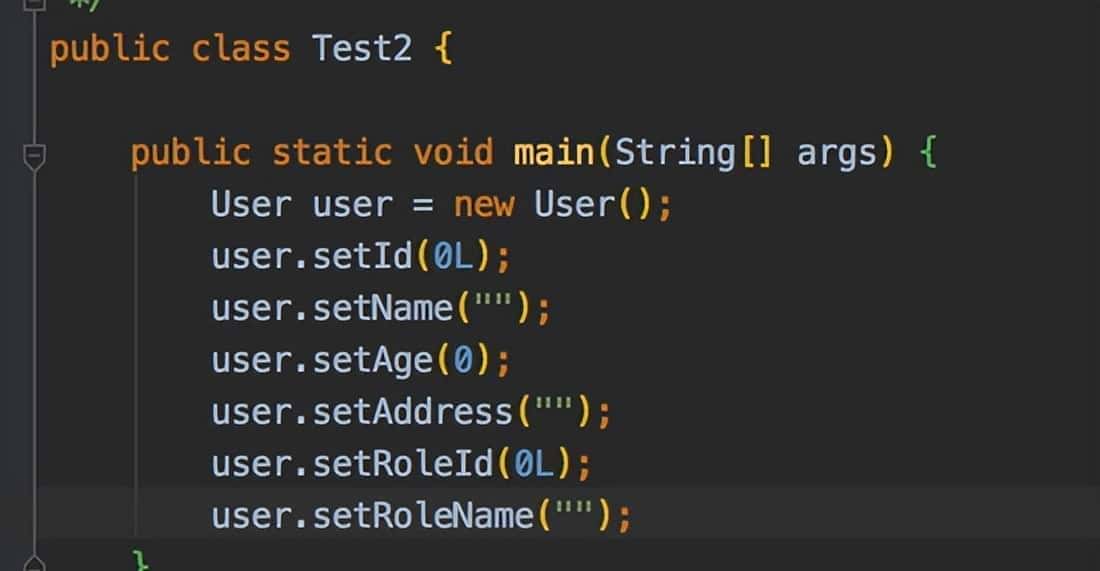Click the 0L argument in setRoleId
The image size is (1100, 571).
coord(534,464)
